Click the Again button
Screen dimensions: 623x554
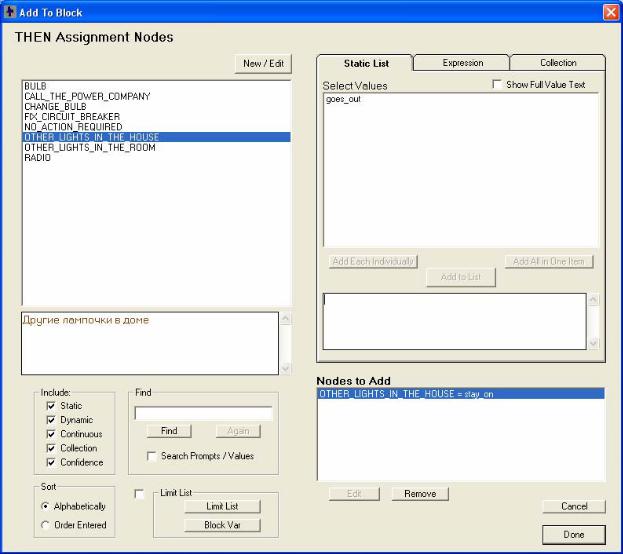click(x=238, y=431)
